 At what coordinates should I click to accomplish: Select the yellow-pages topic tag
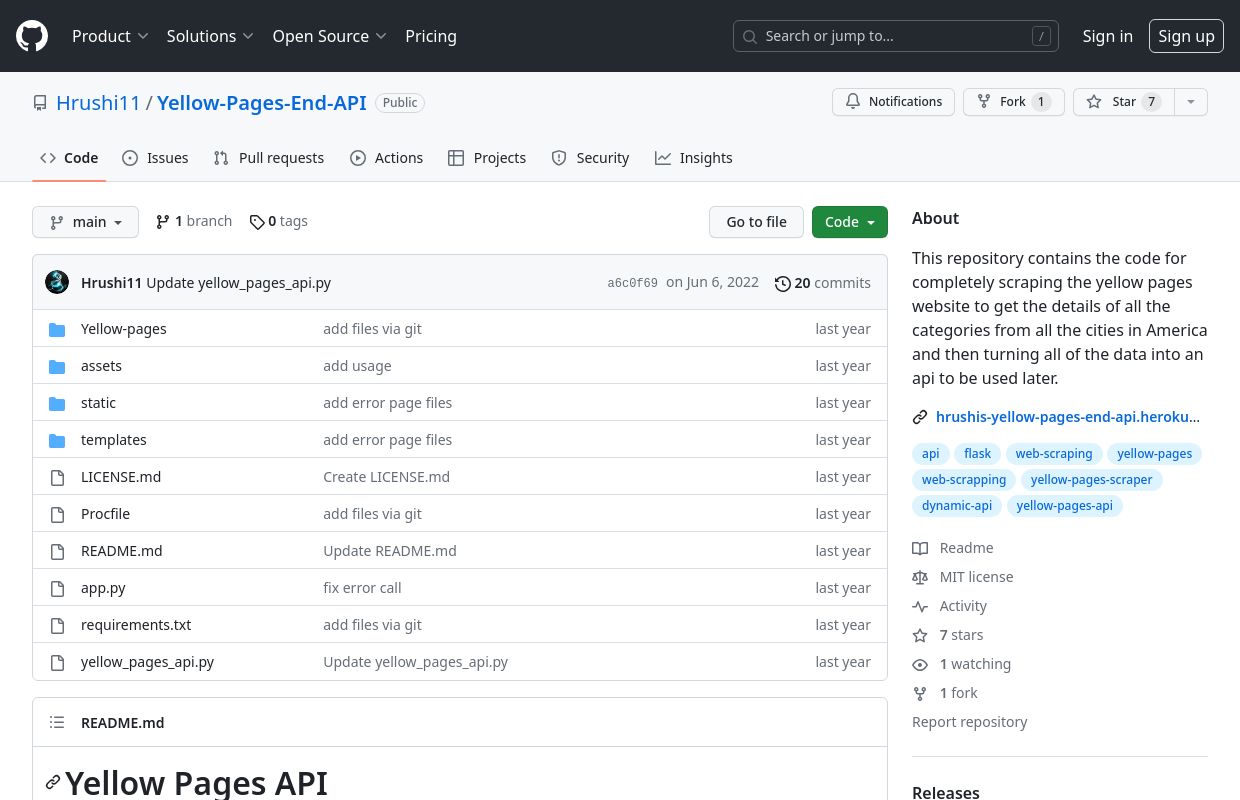click(1155, 454)
